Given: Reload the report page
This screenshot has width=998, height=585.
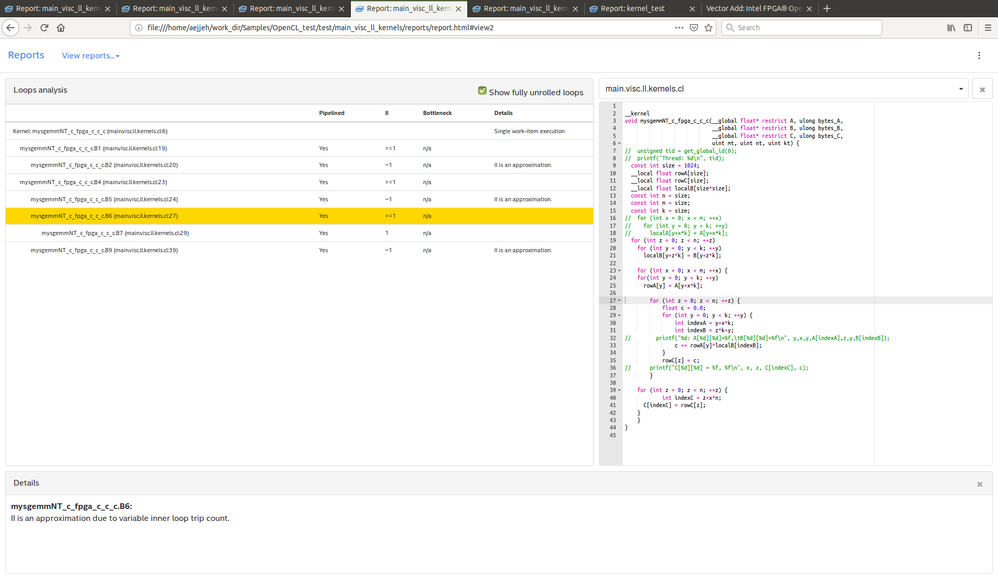Looking at the screenshot, I should coord(44,28).
